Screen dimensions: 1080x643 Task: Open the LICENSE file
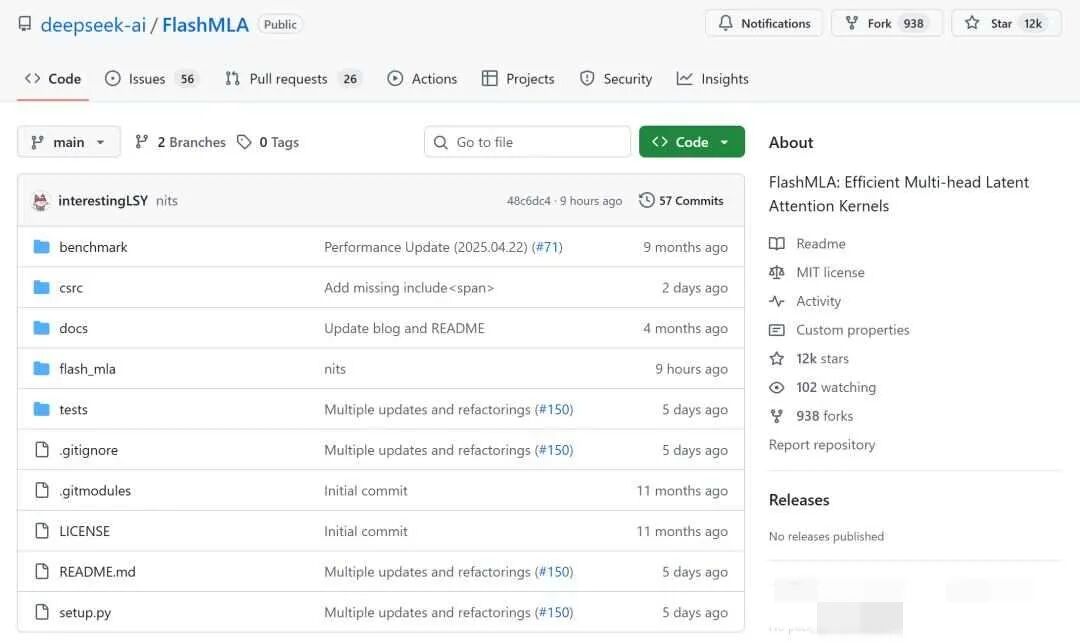84,531
